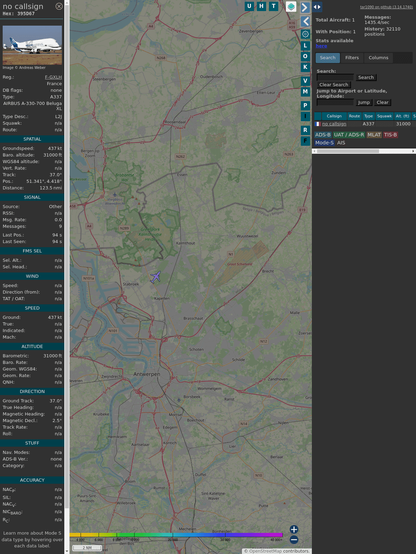Click the altitude color scale bar
This screenshot has height=554, width=416.
(x=176, y=535)
